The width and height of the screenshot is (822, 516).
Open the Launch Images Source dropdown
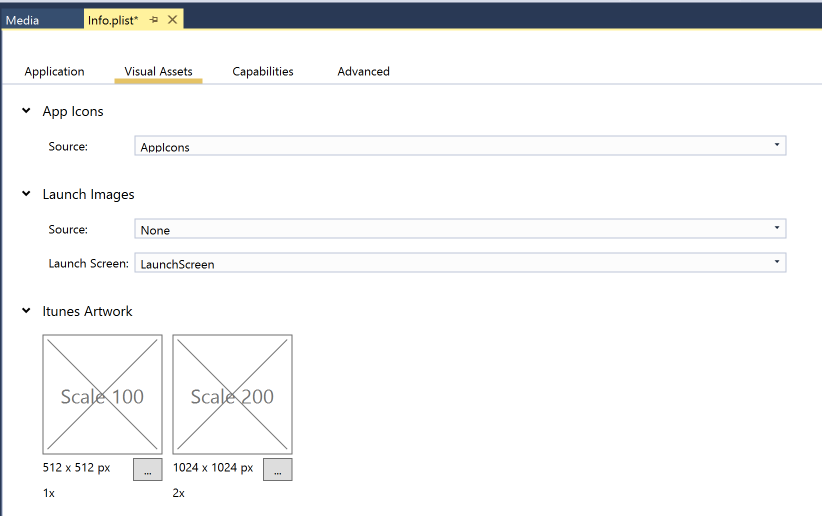click(460, 229)
